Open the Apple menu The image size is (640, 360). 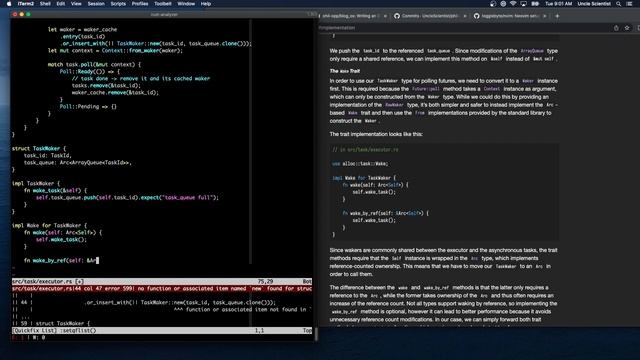pyautogui.click(x=9, y=4)
